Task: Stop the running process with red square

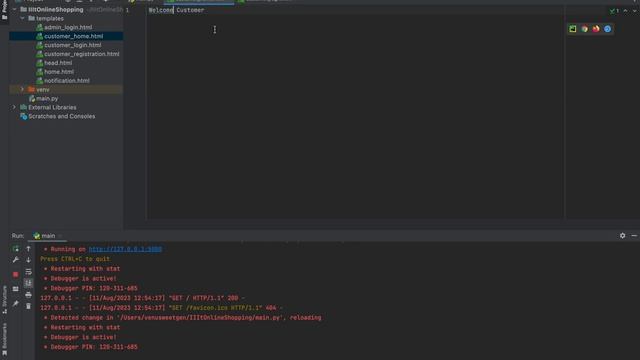Action: (16, 274)
